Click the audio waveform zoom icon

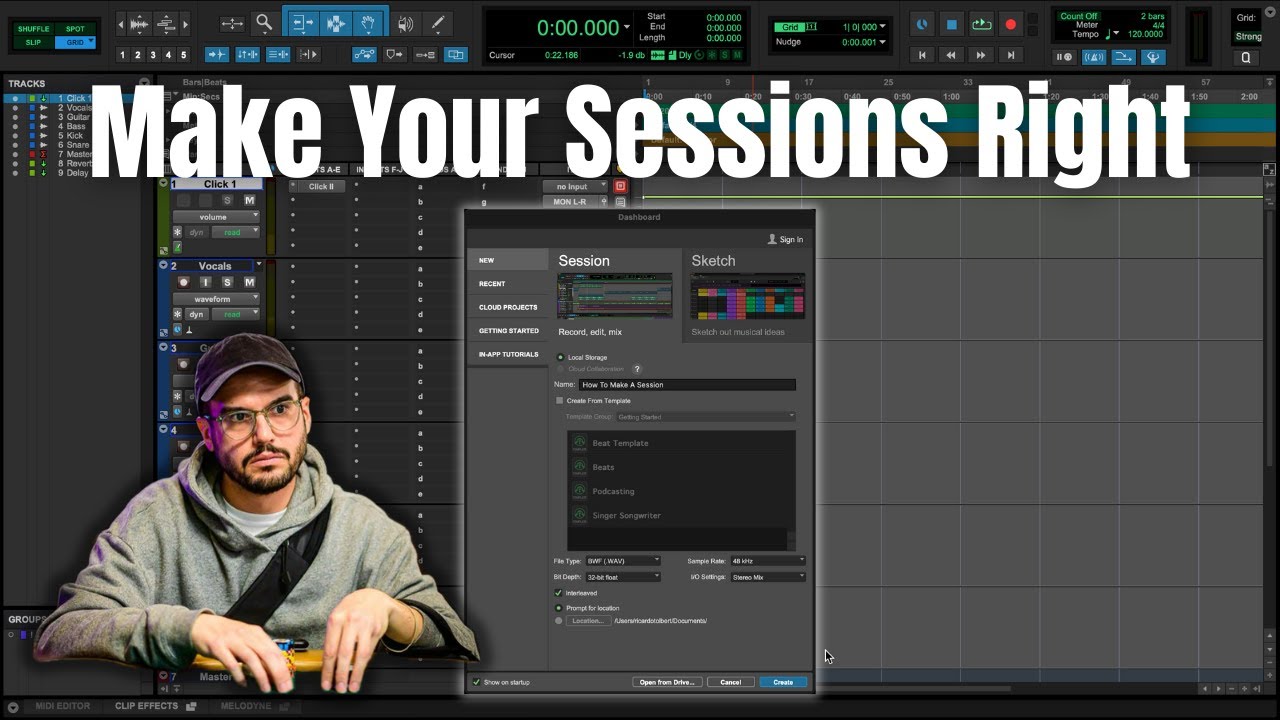139,23
